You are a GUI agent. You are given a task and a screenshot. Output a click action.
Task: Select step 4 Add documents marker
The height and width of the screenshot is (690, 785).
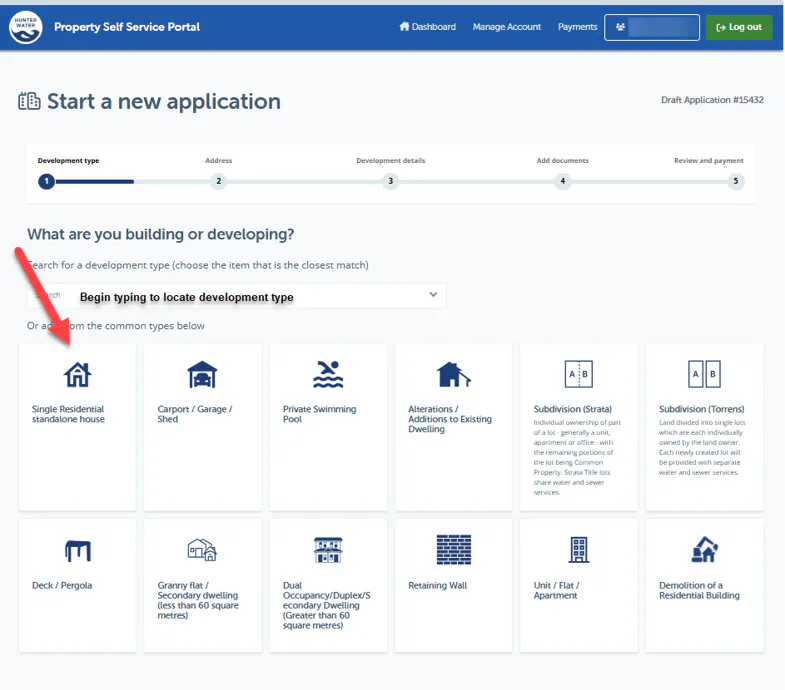click(x=563, y=181)
